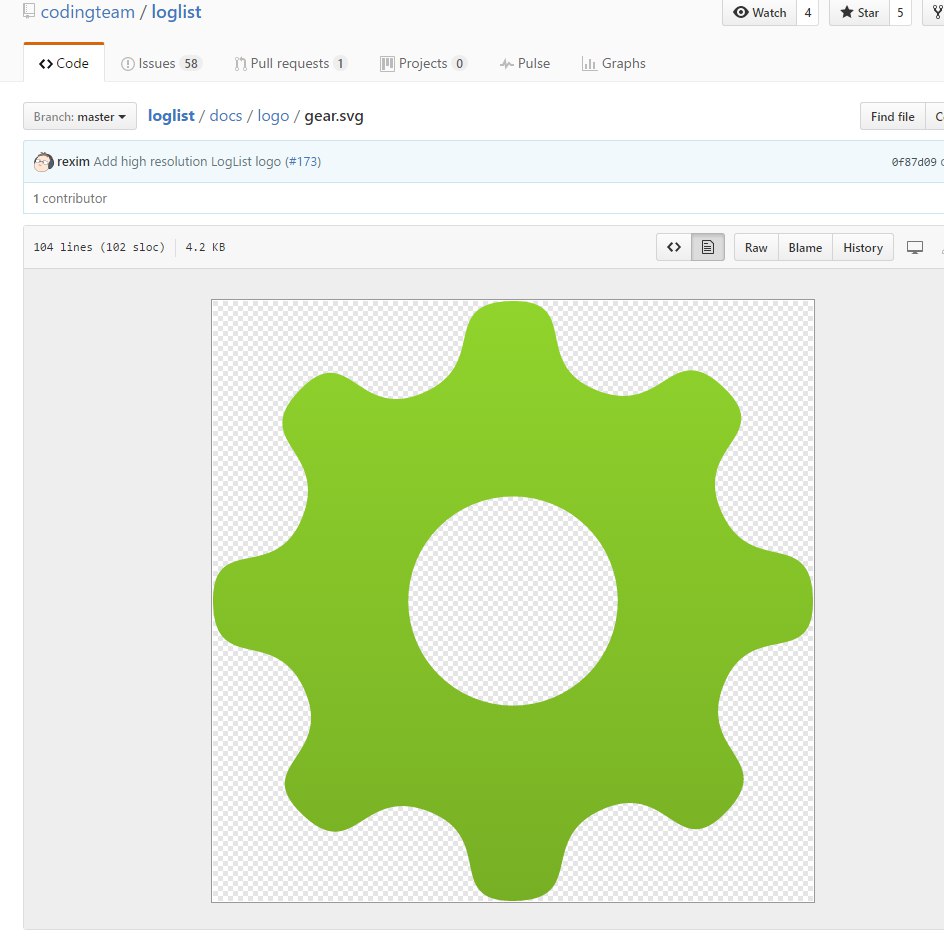
Task: Open the logo folder breadcrumb
Action: coord(273,116)
